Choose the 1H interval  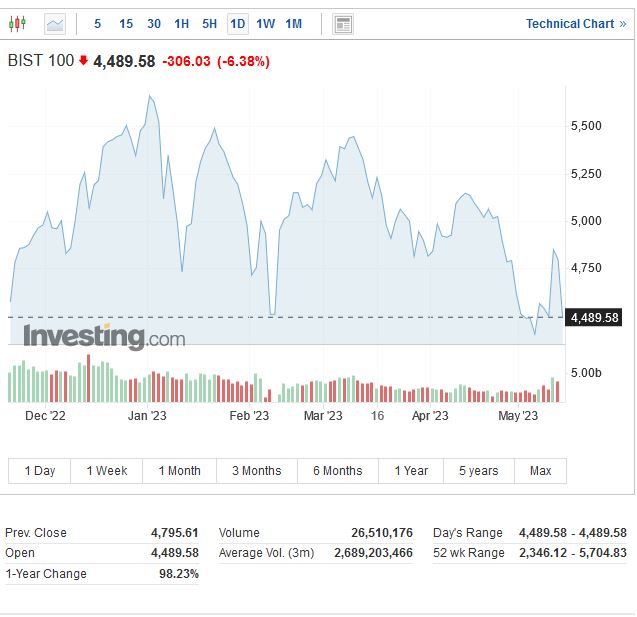click(181, 23)
